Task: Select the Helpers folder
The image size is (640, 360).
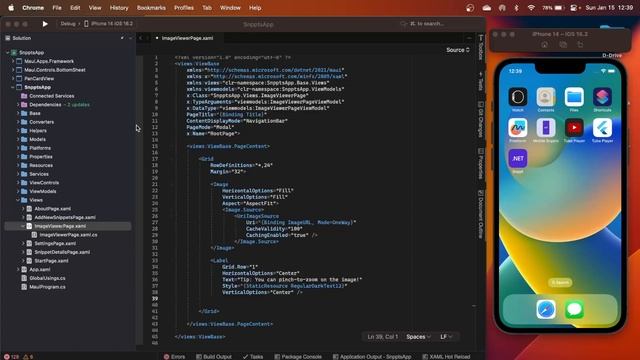Action: coord(38,131)
